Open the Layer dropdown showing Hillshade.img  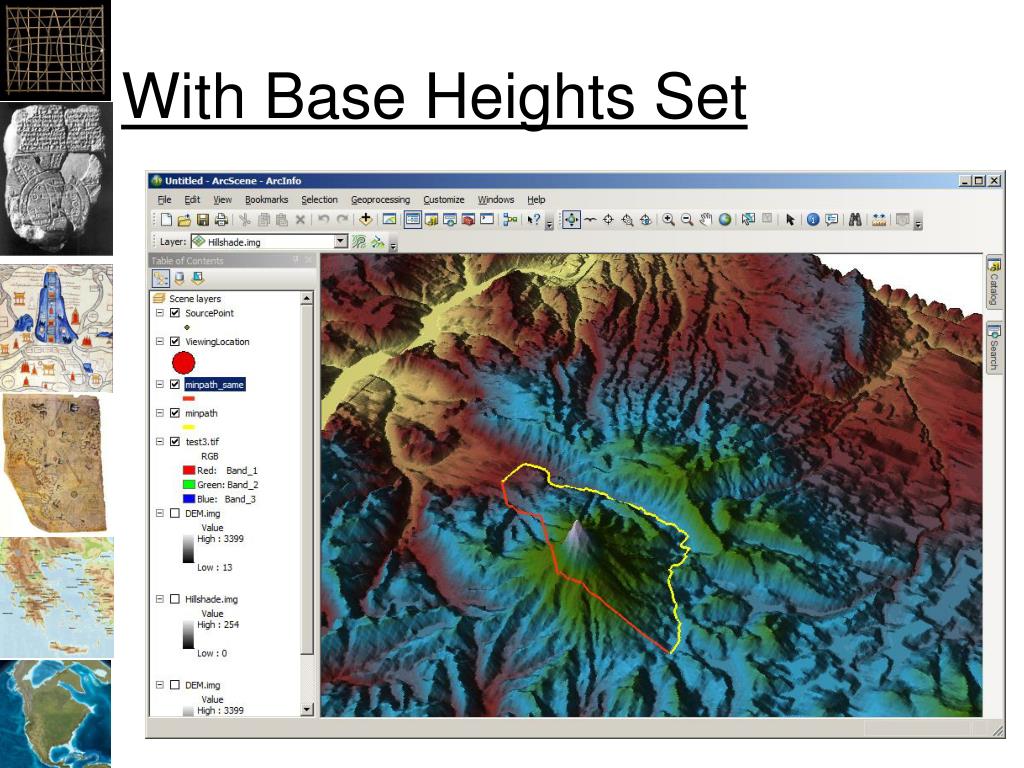click(340, 242)
